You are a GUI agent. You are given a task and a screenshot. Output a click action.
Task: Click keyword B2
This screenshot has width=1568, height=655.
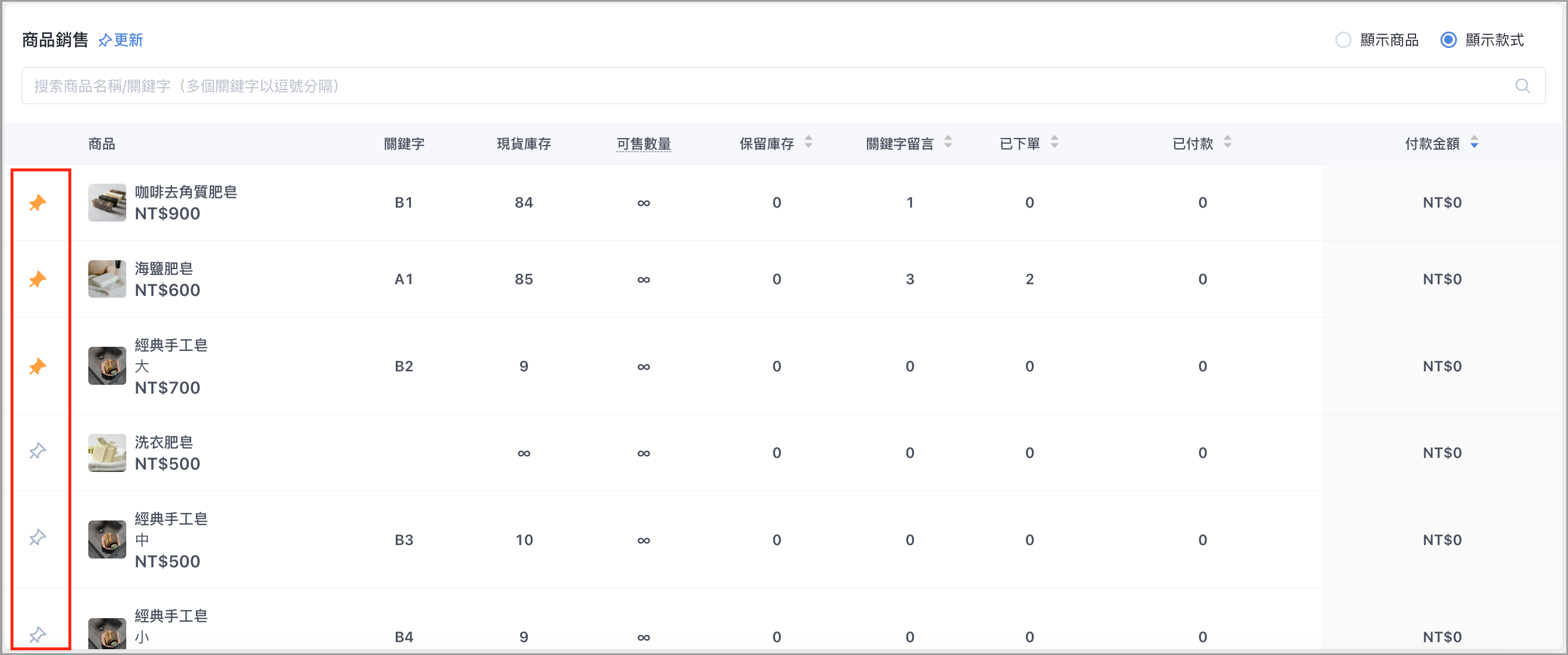point(403,367)
